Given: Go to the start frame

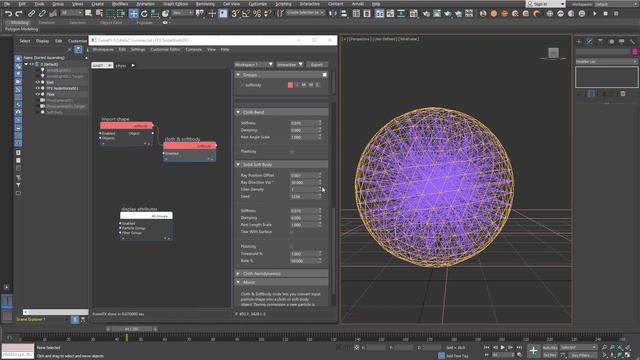Looking at the screenshot, I should 487,347.
